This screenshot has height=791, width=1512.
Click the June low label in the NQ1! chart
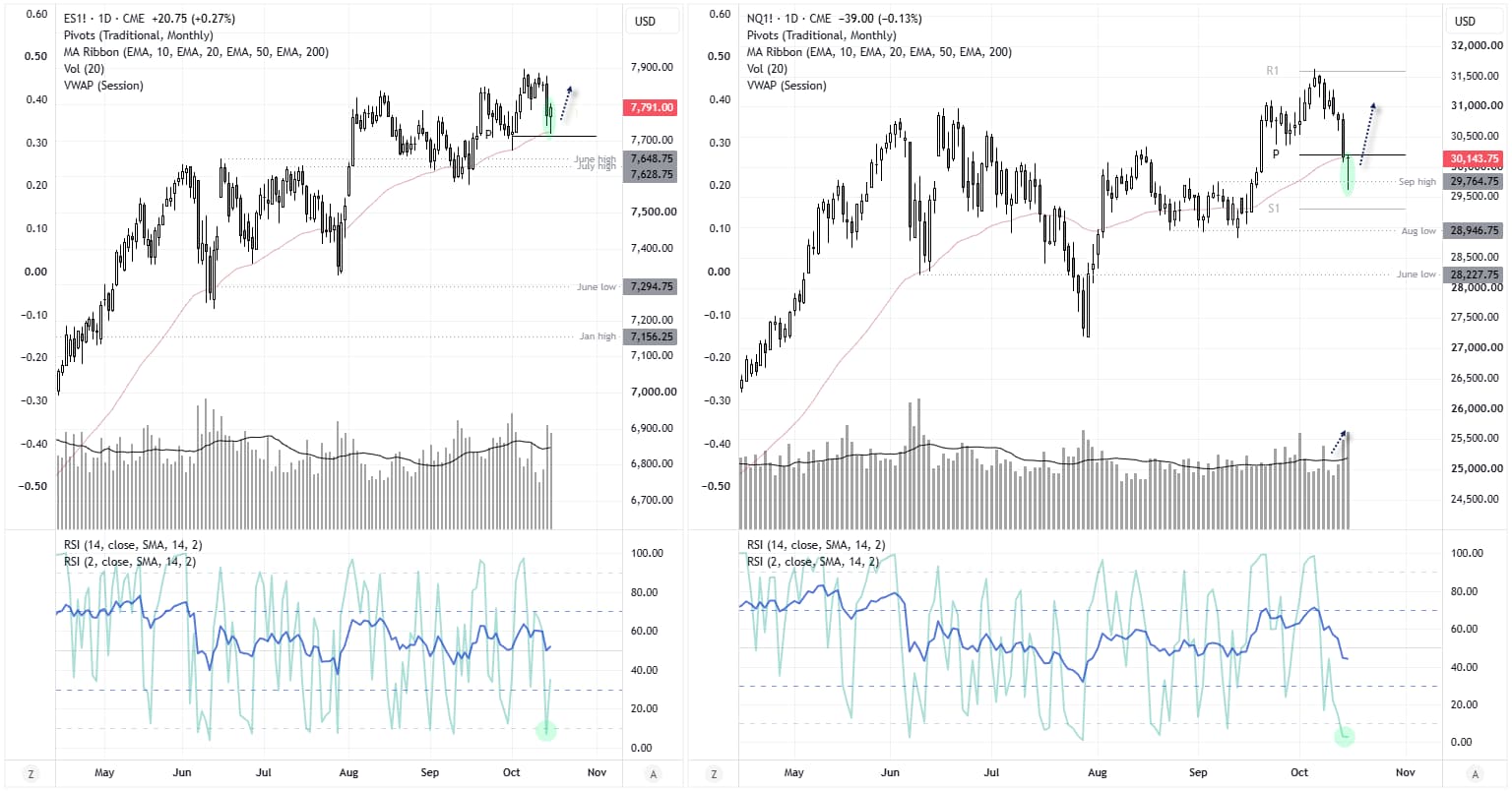coord(1417,274)
